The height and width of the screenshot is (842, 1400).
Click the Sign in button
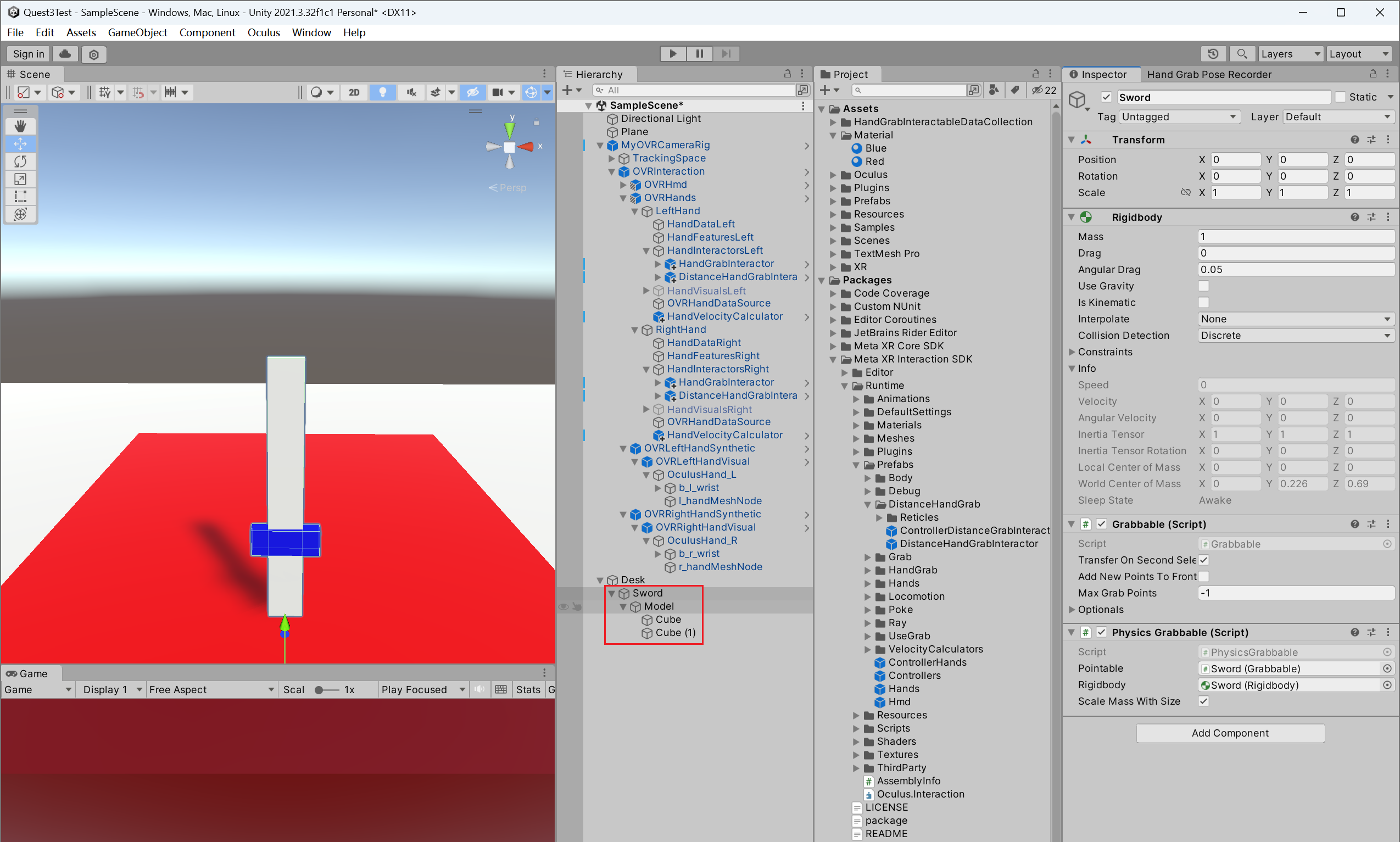(28, 54)
